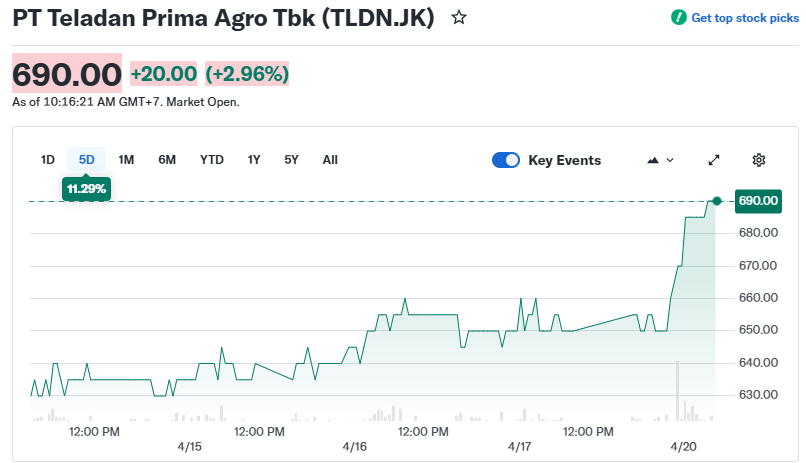The image size is (806, 463).
Task: View the YTD chart range
Action: (212, 160)
